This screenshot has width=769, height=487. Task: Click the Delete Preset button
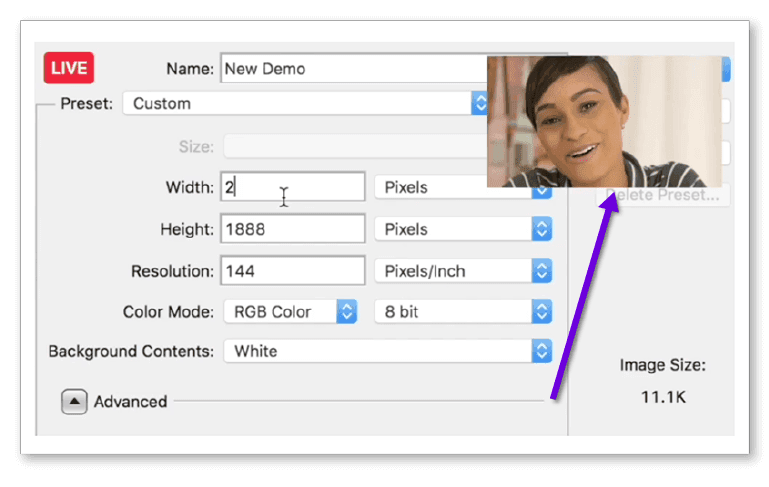(663, 196)
